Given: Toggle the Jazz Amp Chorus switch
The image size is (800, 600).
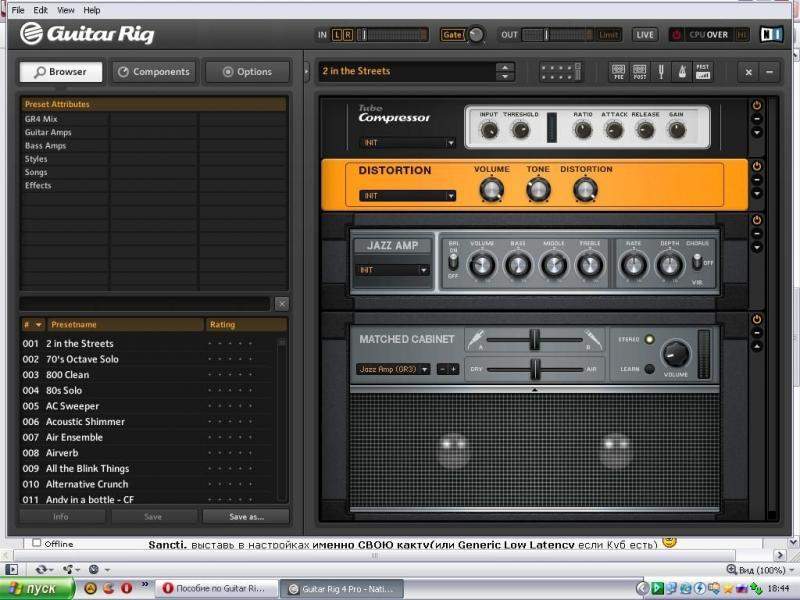Looking at the screenshot, I should (x=697, y=262).
